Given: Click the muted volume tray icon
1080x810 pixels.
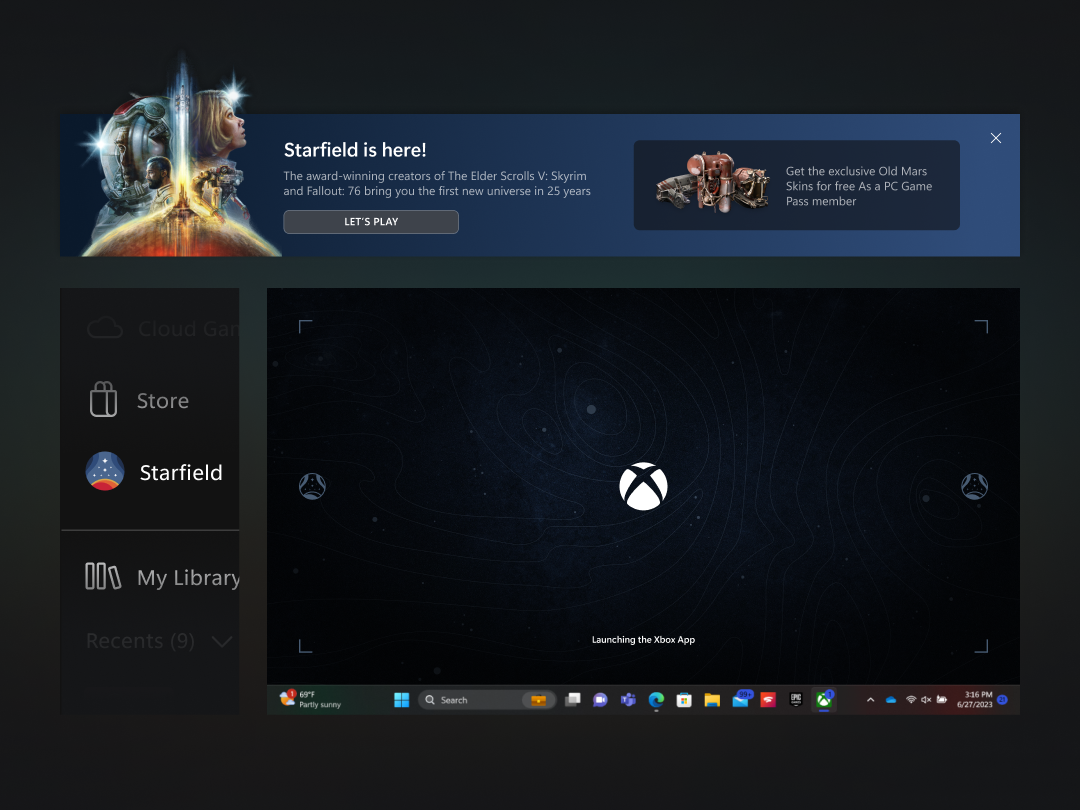Looking at the screenshot, I should [x=926, y=700].
